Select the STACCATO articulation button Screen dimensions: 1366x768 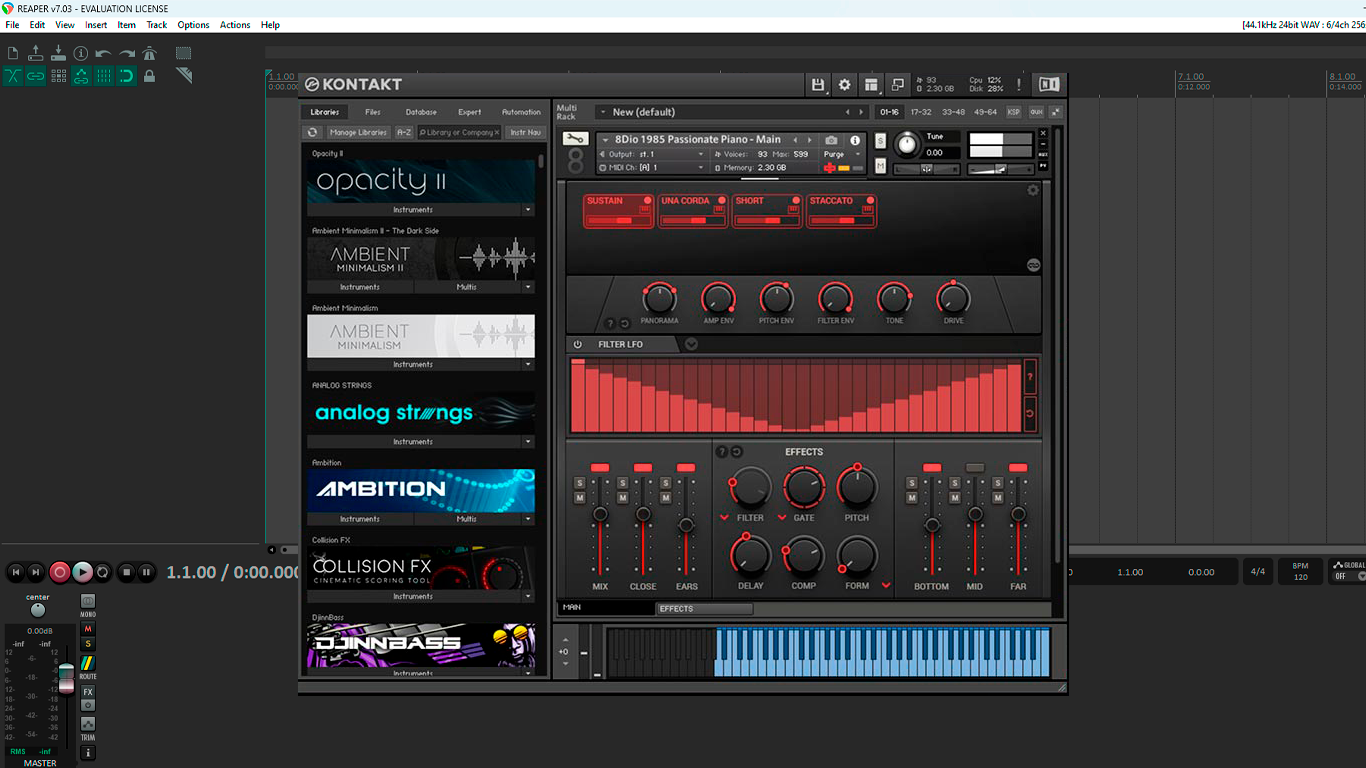click(842, 211)
